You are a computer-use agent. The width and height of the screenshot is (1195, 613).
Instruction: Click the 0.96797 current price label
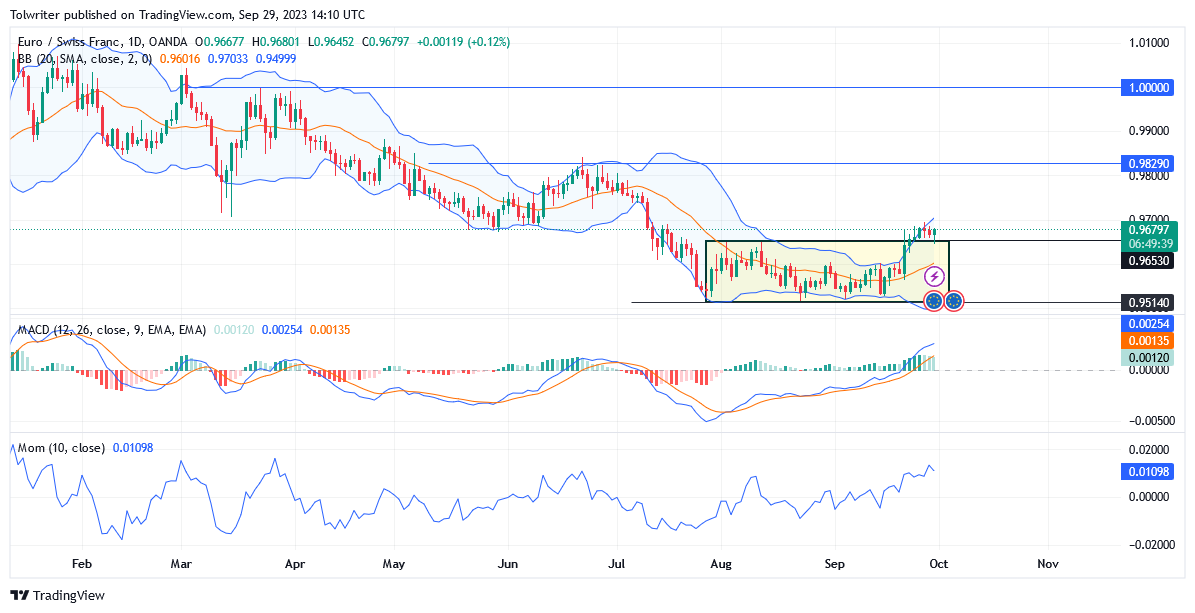pos(1149,229)
